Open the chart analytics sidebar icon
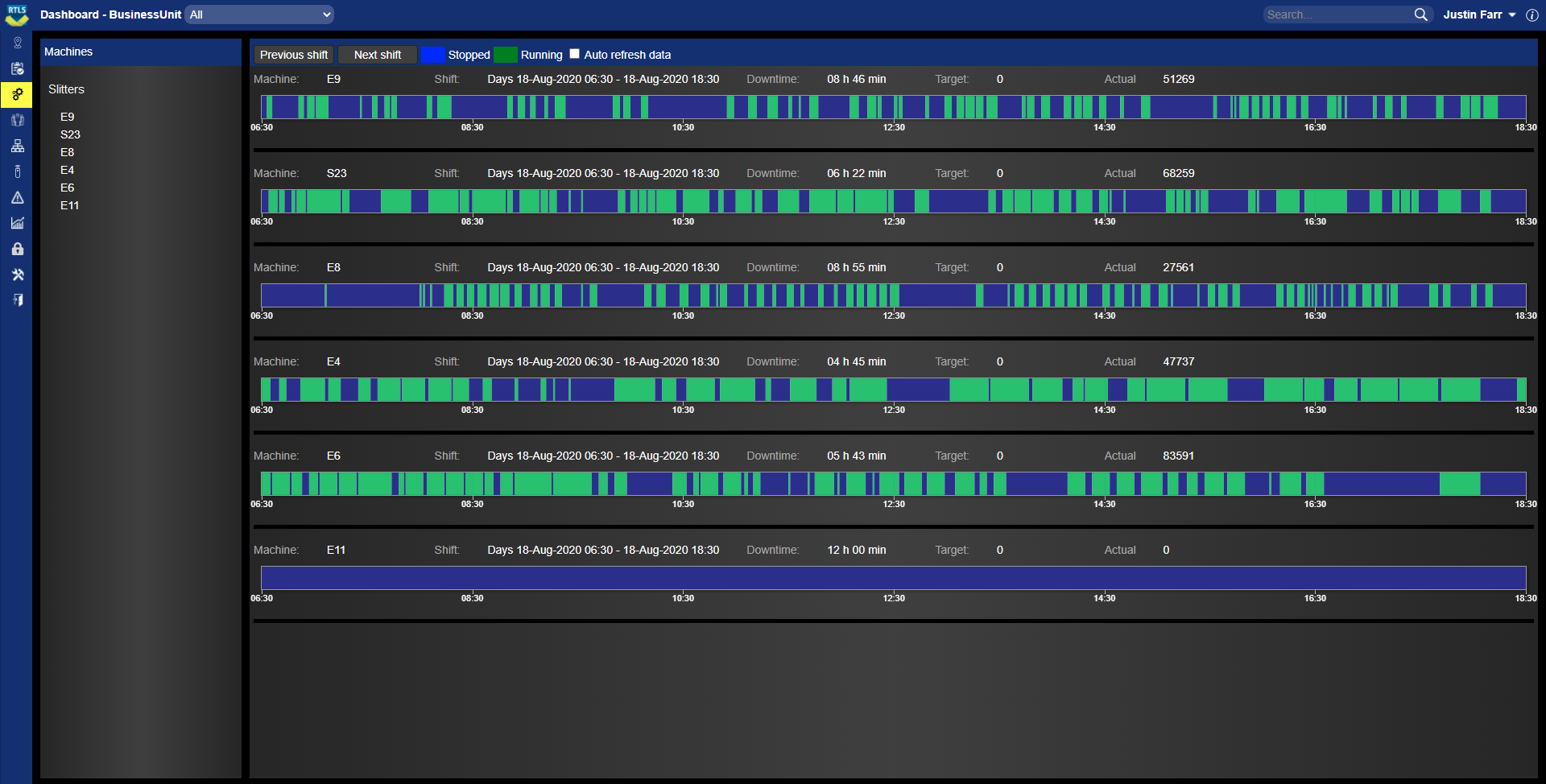This screenshot has width=1546, height=784. [17, 223]
